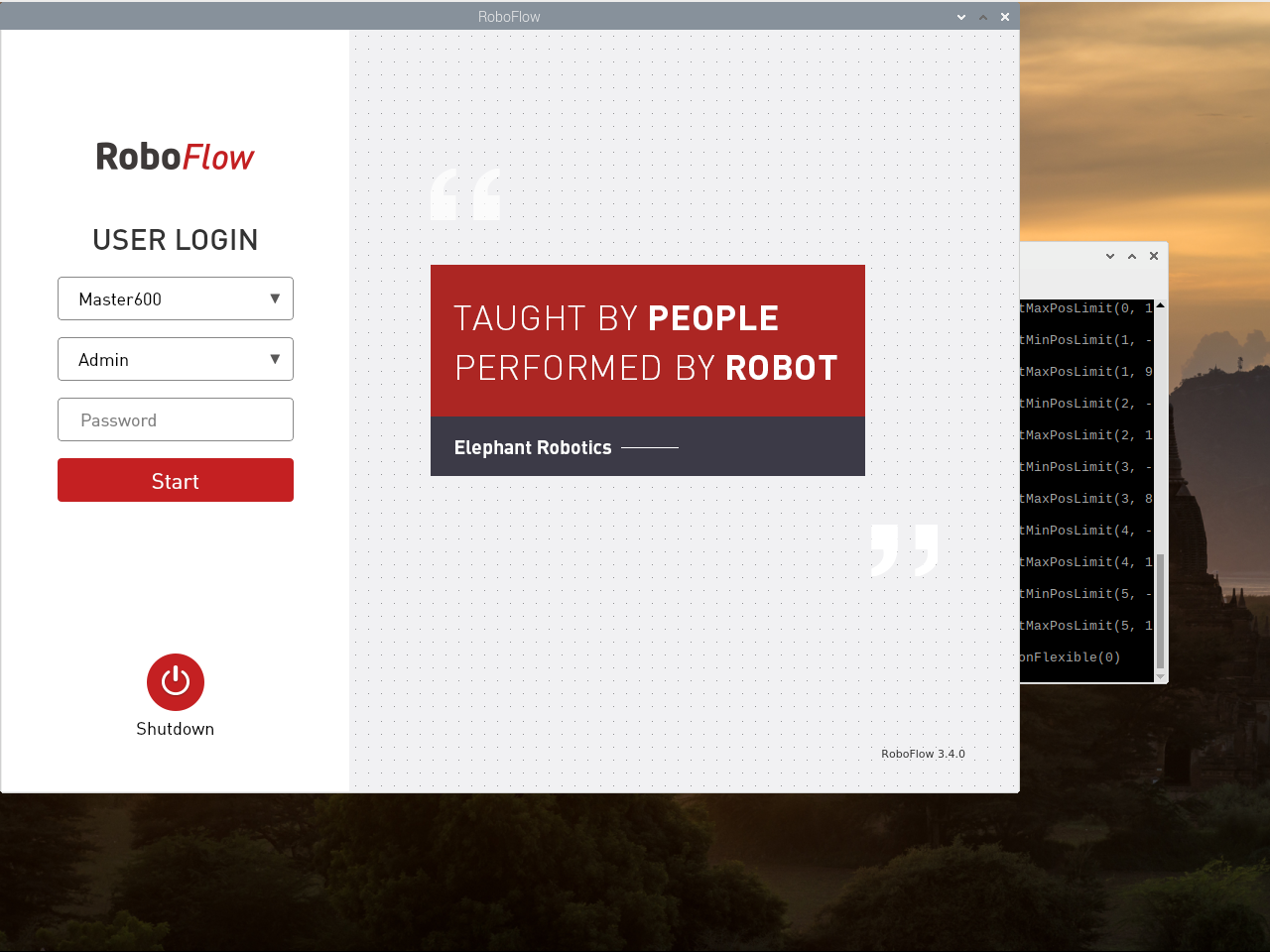Close the RoboFlow login window
The height and width of the screenshot is (952, 1270).
(x=1005, y=17)
